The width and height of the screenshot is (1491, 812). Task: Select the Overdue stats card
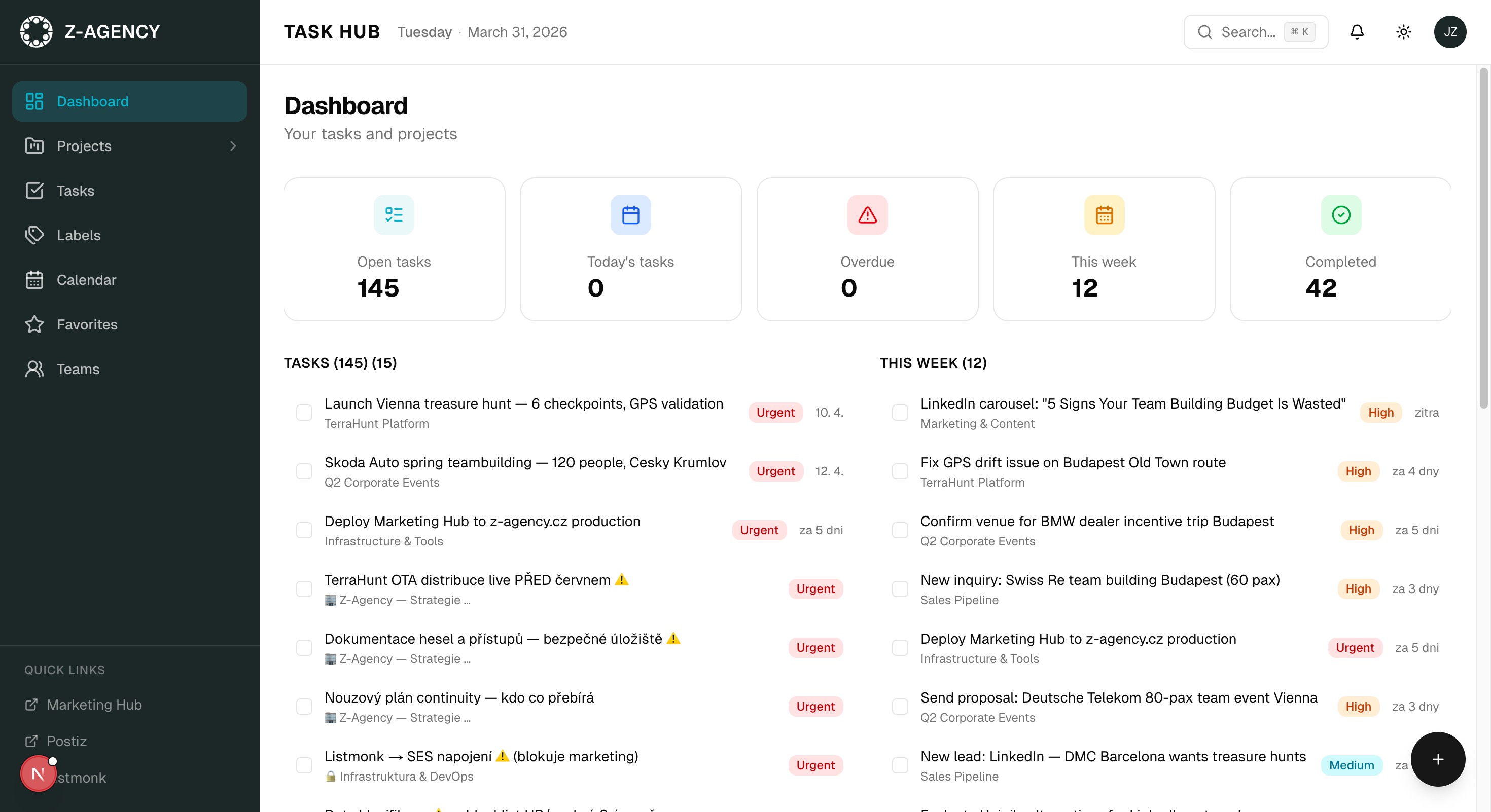click(x=867, y=250)
